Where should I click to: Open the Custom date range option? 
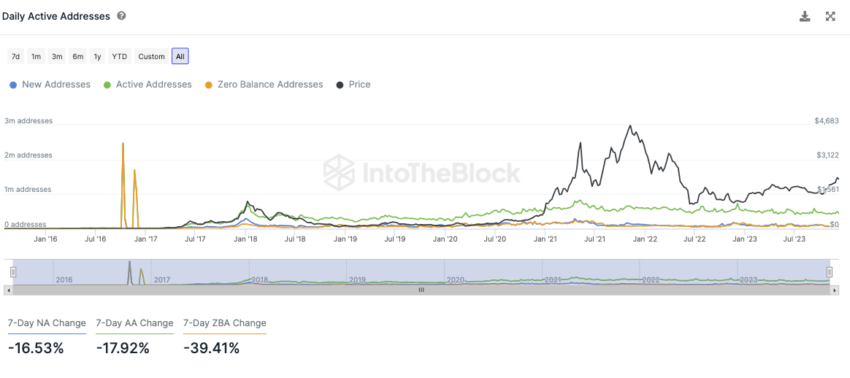(x=151, y=56)
